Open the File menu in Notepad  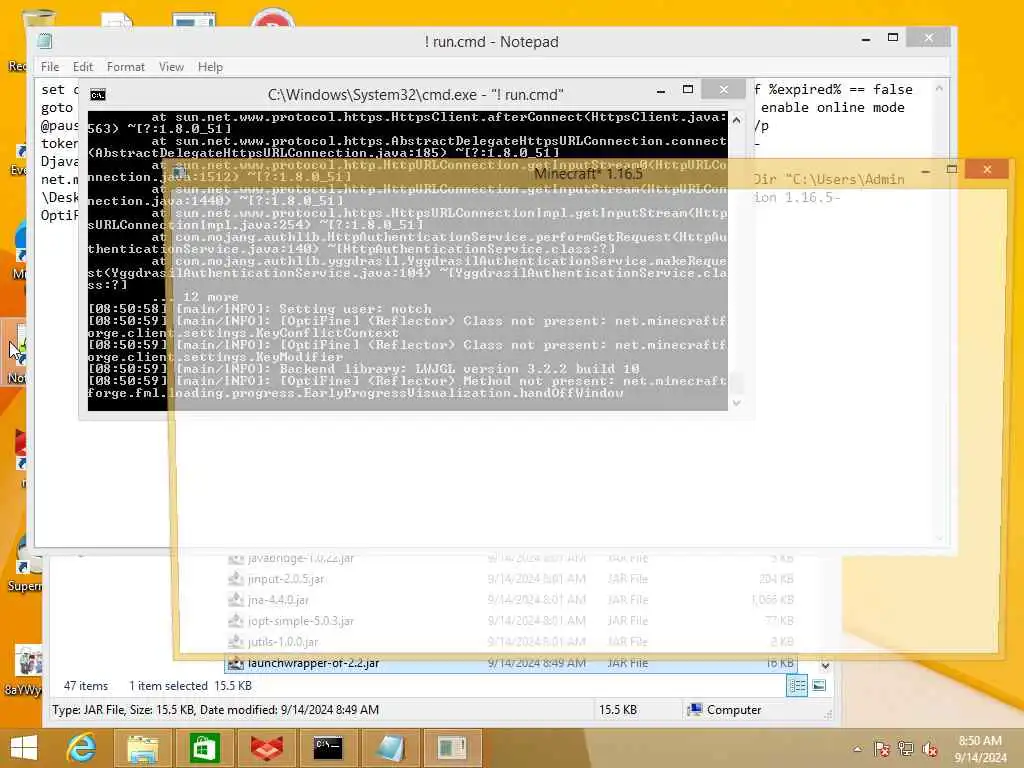[x=50, y=67]
